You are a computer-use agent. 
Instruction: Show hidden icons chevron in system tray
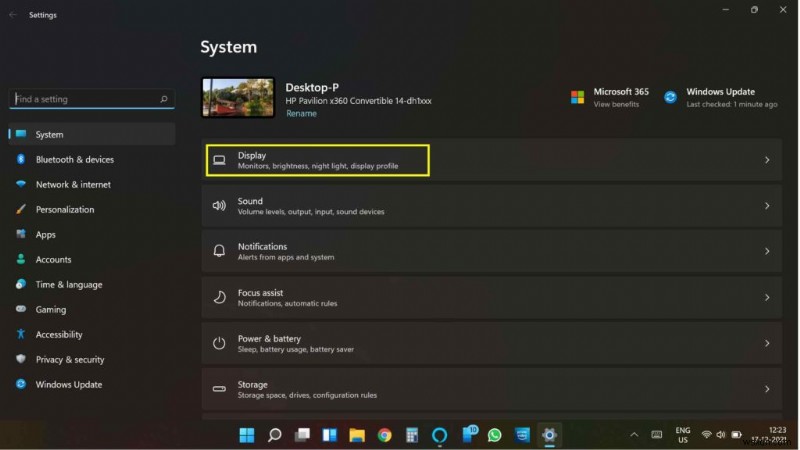click(634, 435)
